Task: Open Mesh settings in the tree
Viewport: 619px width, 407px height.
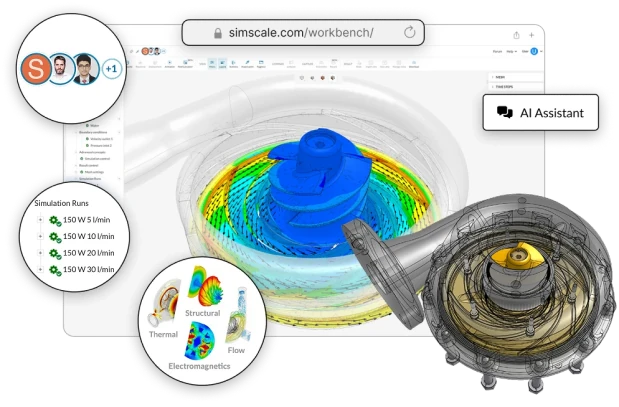Action: click(x=94, y=172)
